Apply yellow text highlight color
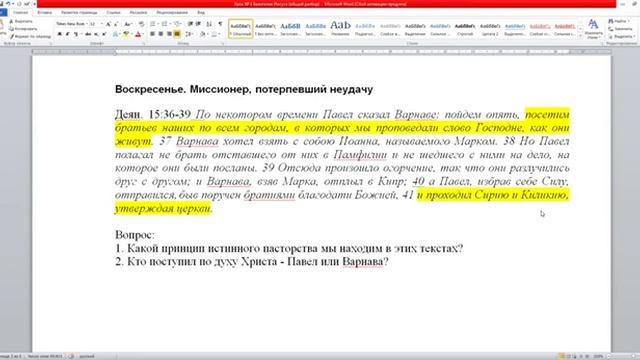This screenshot has width=640, height=360. (x=125, y=34)
